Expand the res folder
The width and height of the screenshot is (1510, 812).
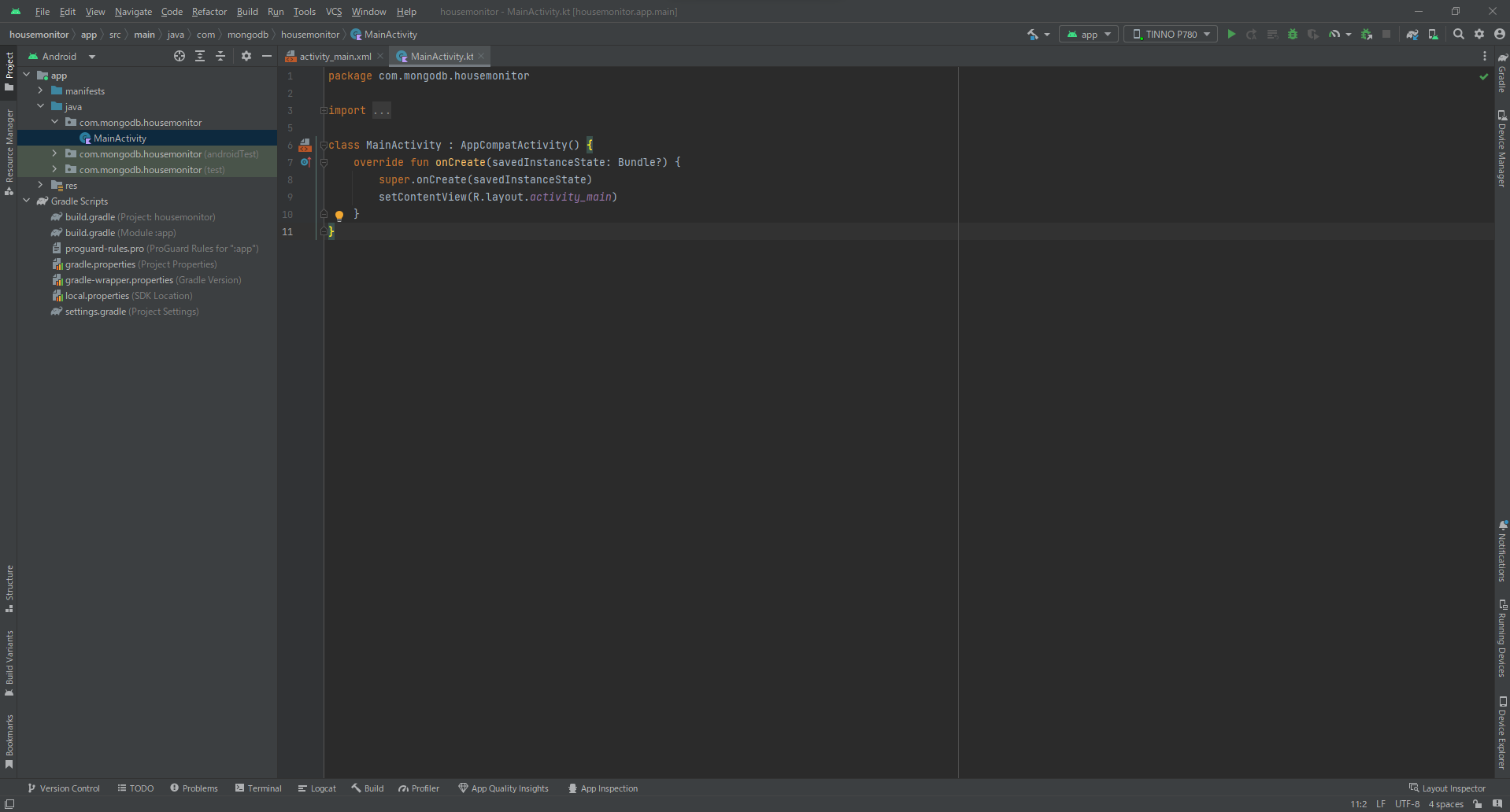tap(41, 186)
